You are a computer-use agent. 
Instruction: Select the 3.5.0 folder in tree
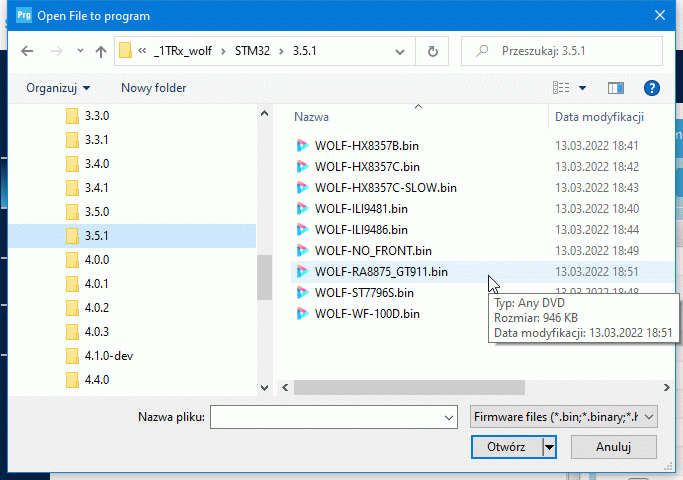pos(96,211)
